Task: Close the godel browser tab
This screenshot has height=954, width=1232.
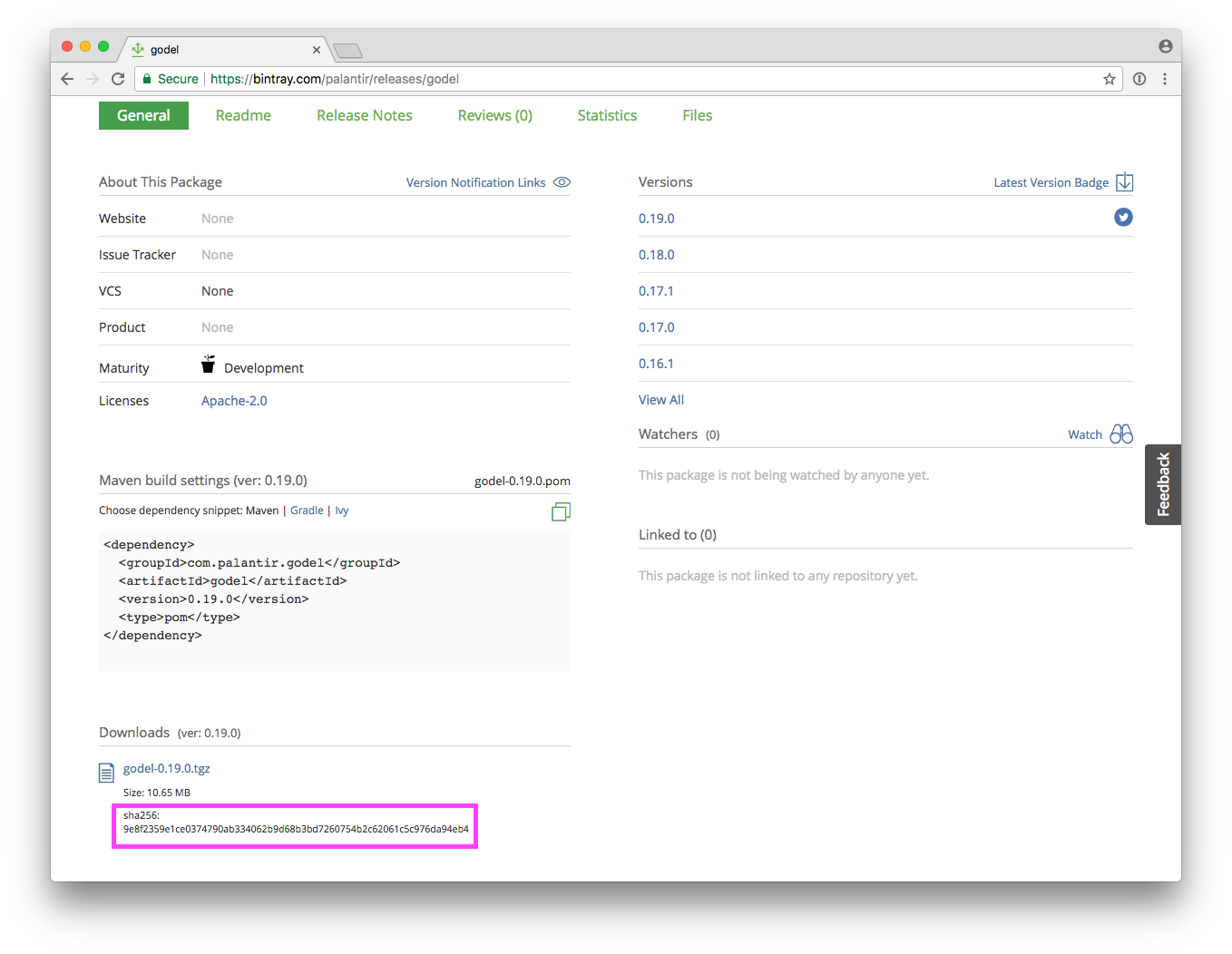Action: click(317, 50)
